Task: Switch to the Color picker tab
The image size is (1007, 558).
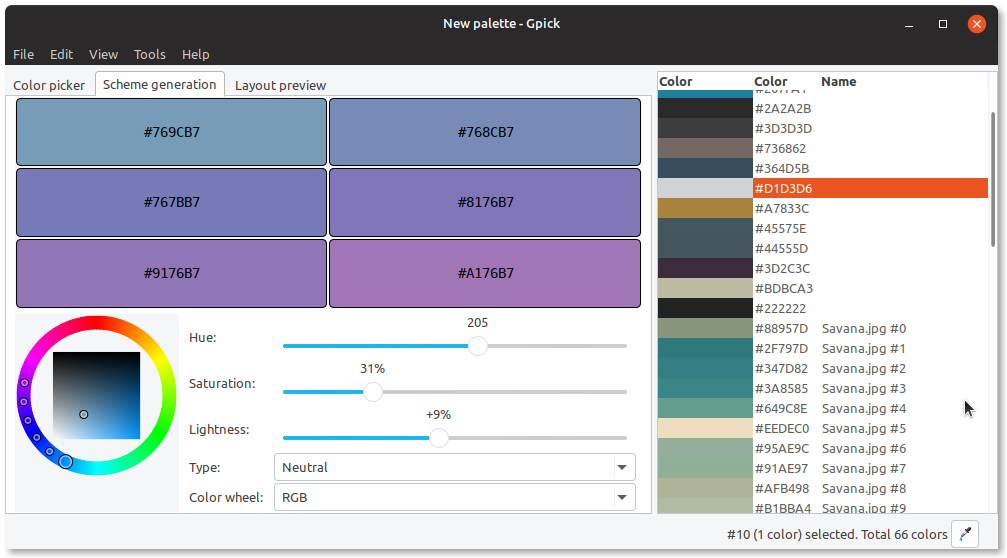Action: (49, 85)
